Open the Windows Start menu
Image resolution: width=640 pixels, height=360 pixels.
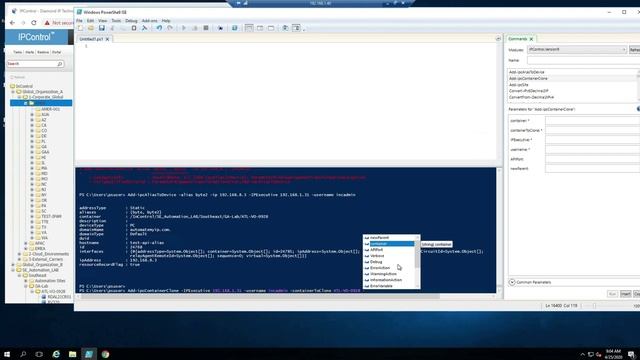coord(7,354)
